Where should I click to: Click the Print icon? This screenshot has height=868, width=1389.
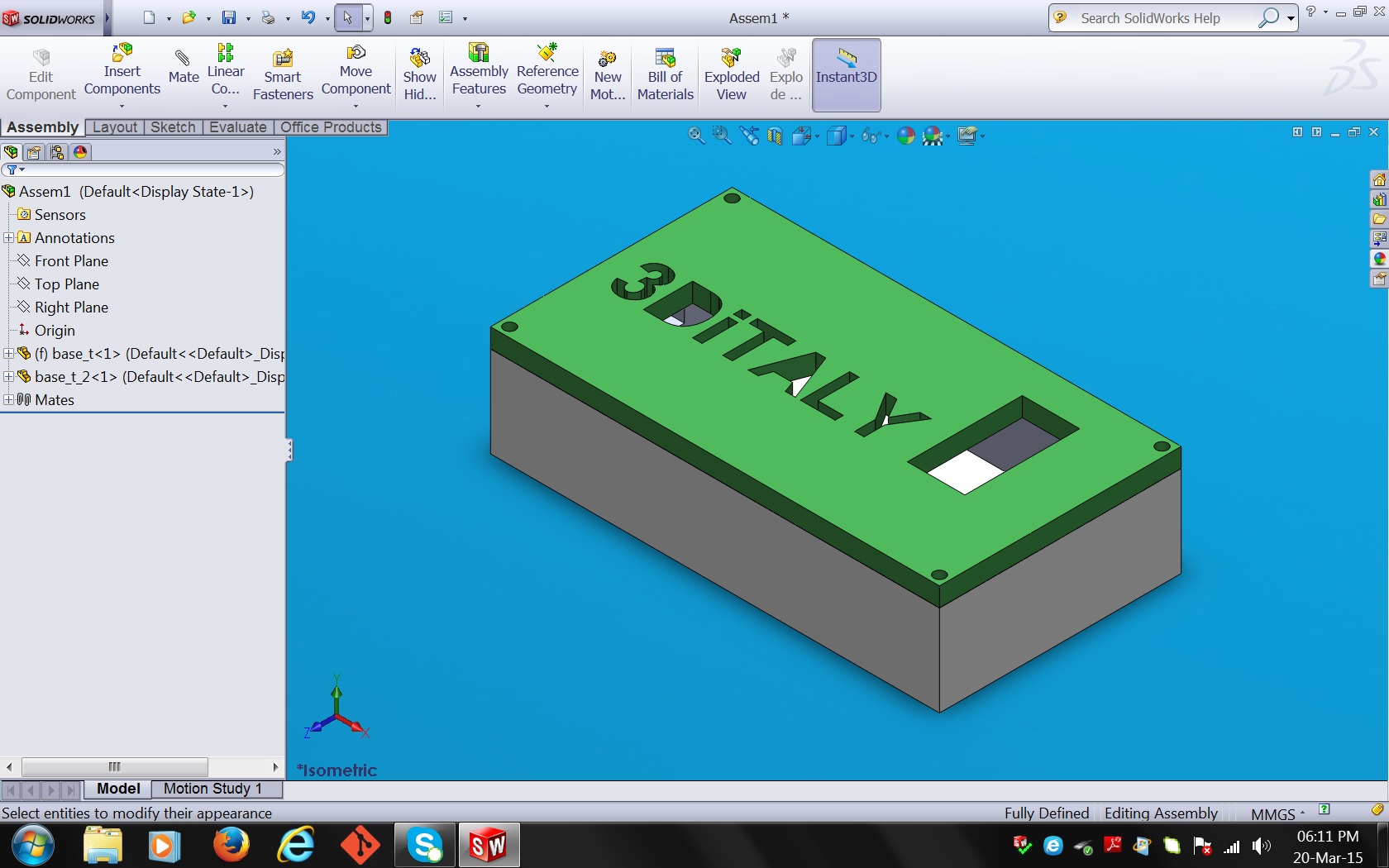(x=268, y=17)
